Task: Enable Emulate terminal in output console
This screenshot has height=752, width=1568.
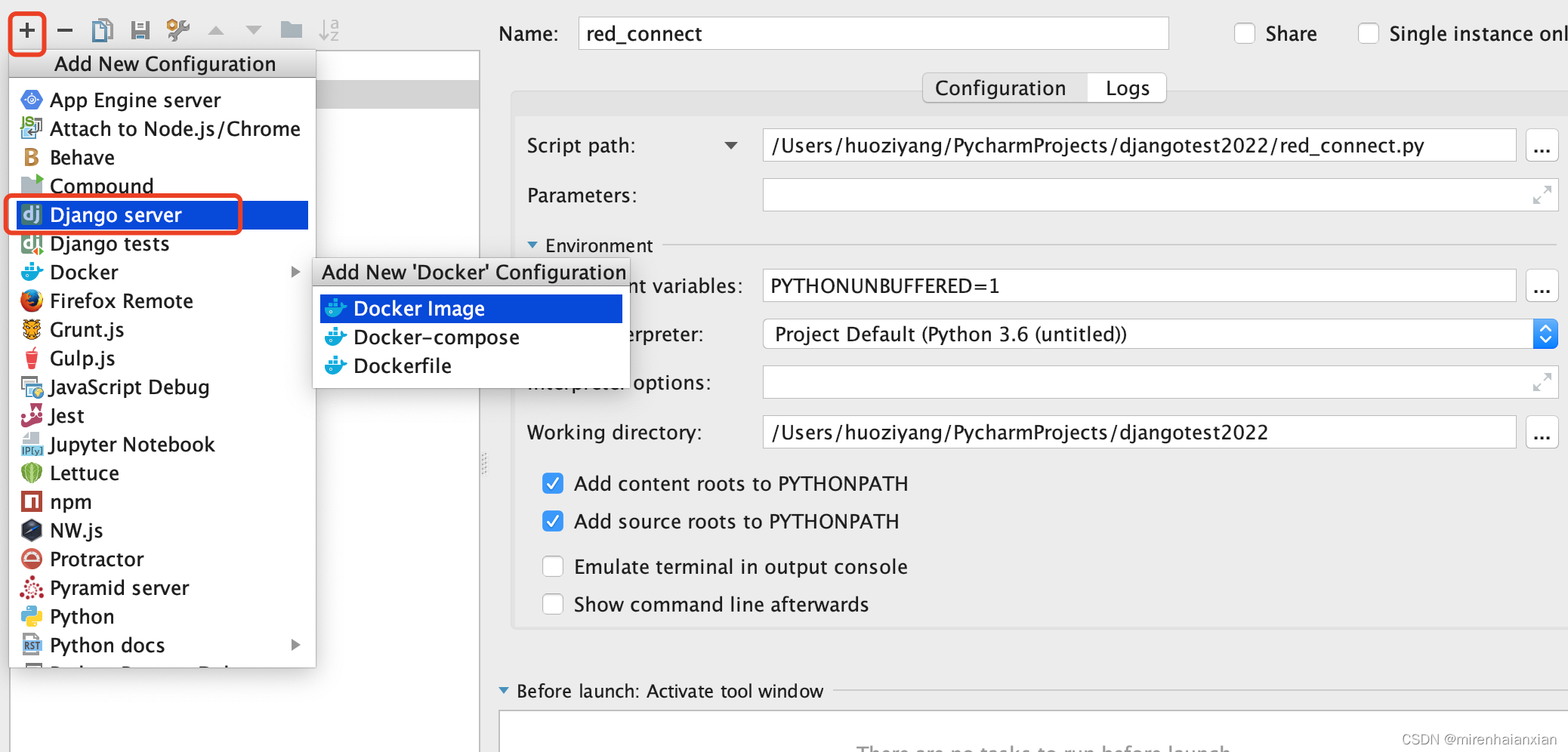Action: pyautogui.click(x=553, y=566)
